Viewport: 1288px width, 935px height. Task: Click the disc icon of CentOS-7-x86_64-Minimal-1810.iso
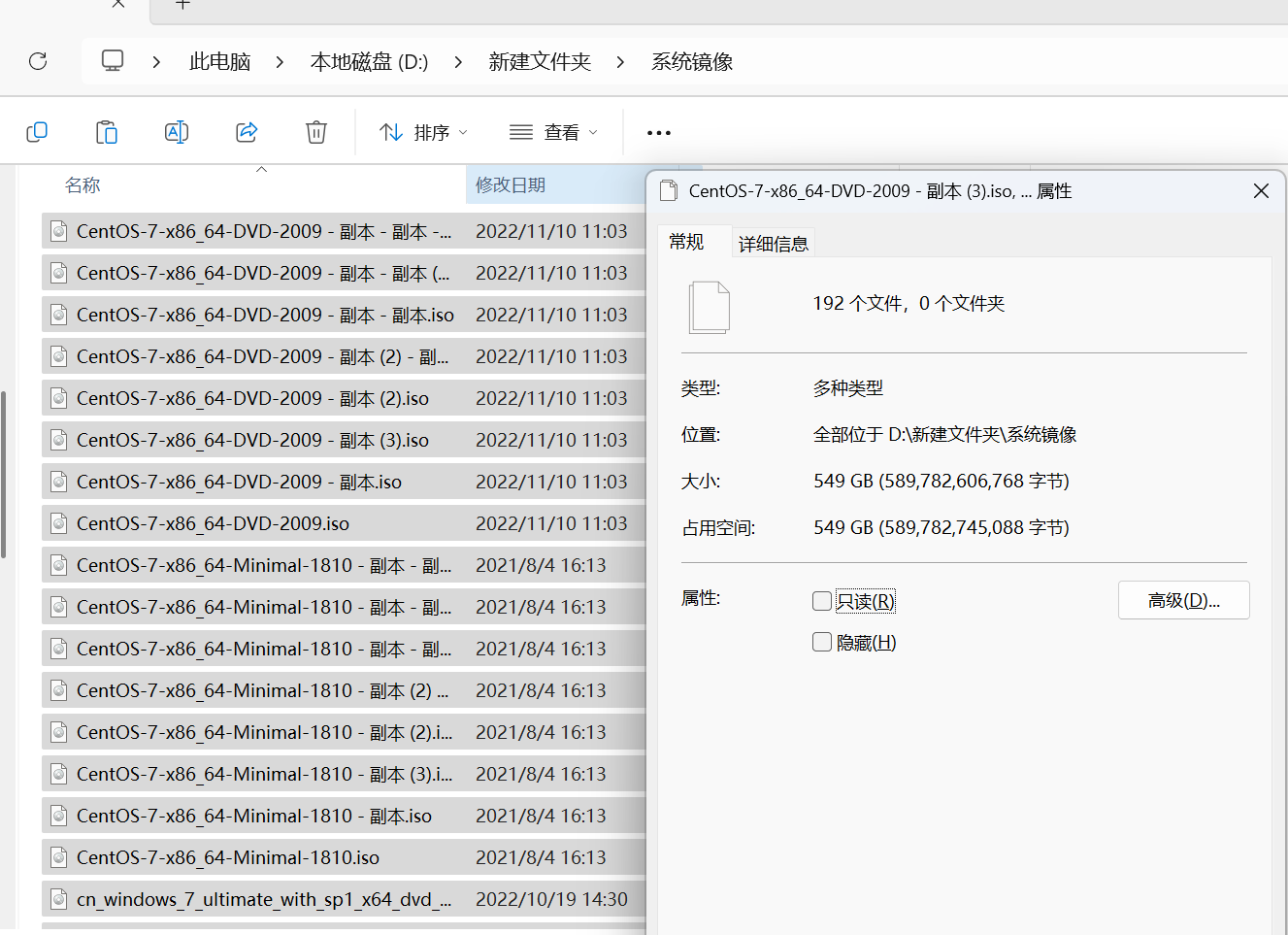click(x=59, y=857)
